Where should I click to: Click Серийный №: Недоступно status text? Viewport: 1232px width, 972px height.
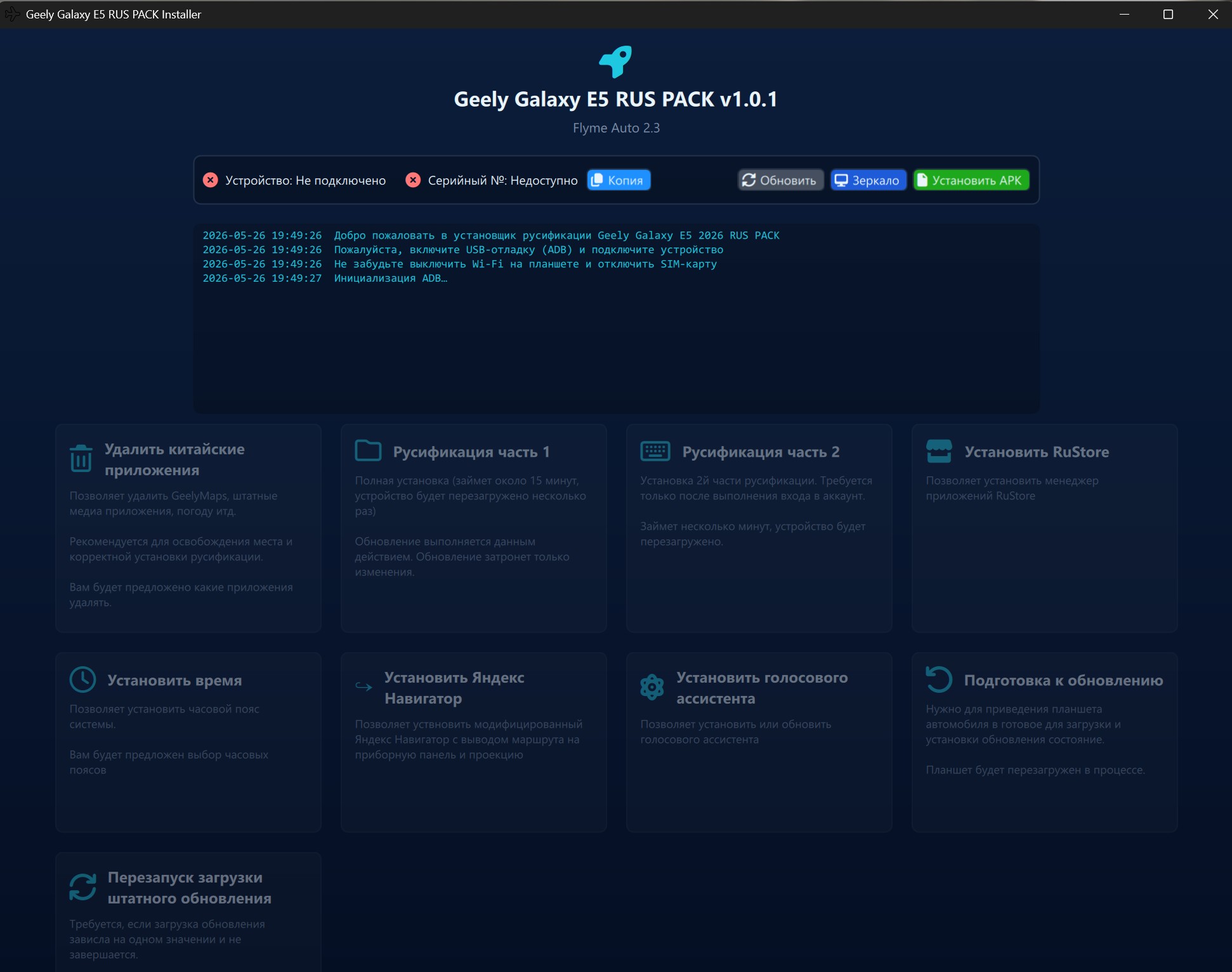(502, 180)
